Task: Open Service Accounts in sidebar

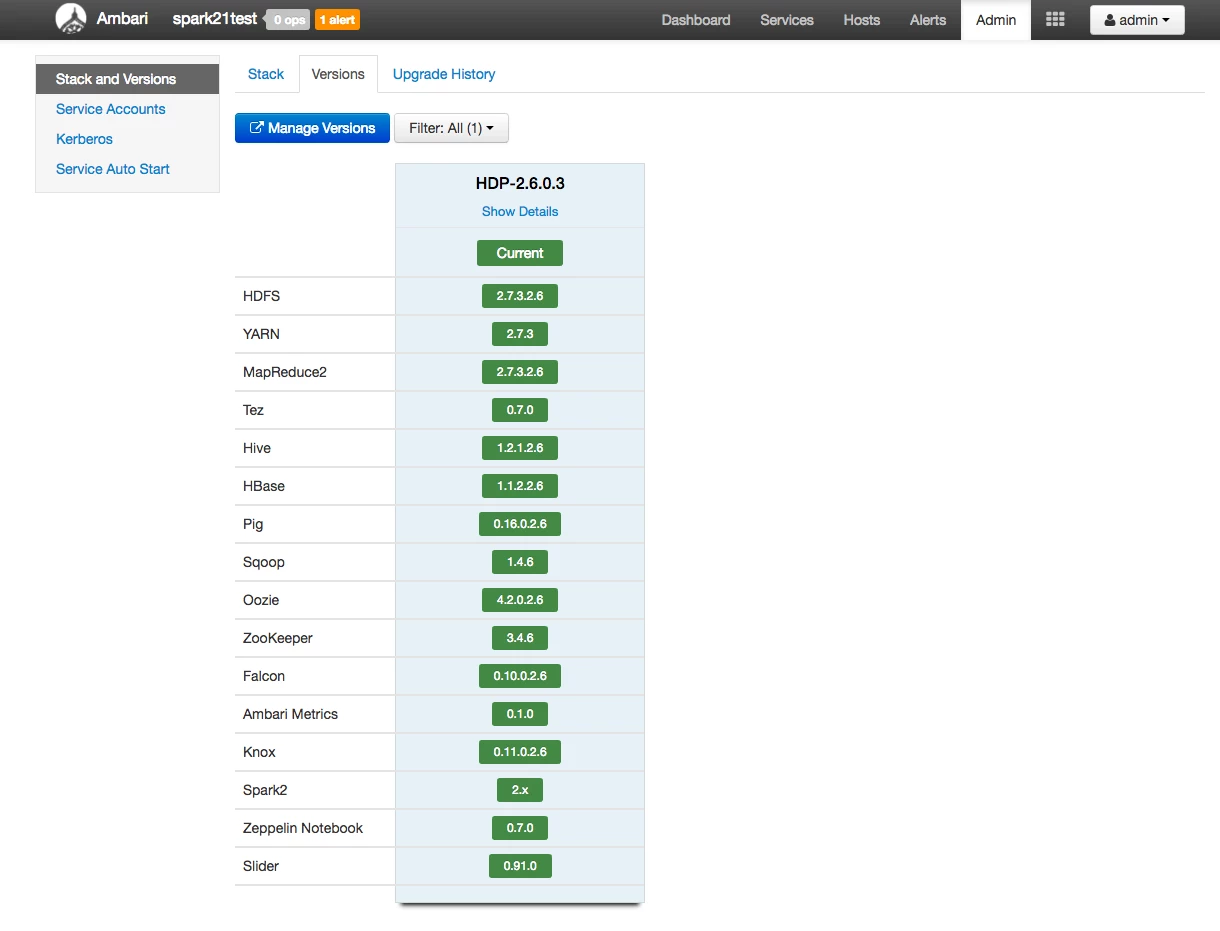Action: click(111, 109)
